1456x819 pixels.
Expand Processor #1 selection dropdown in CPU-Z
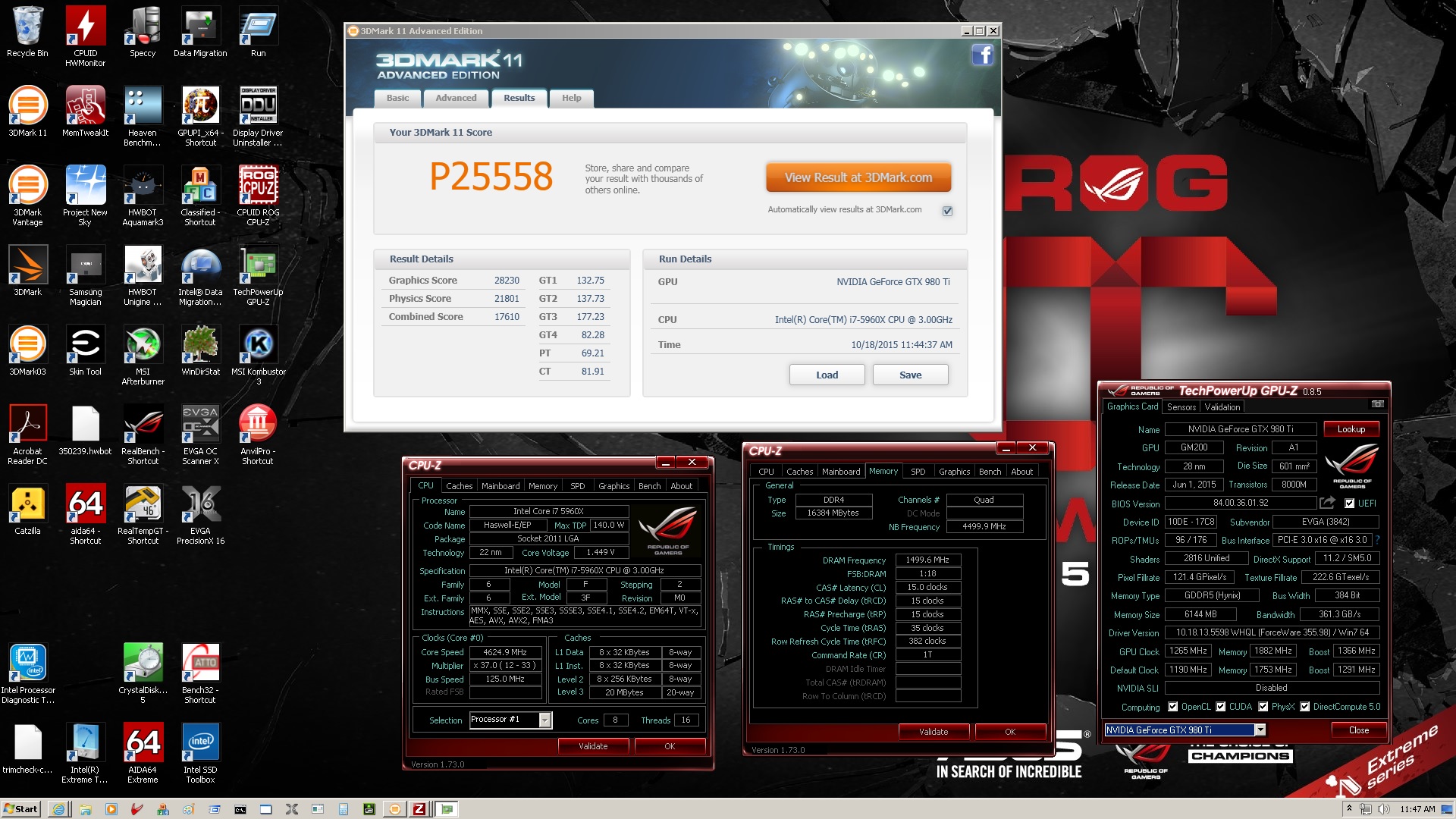[544, 720]
